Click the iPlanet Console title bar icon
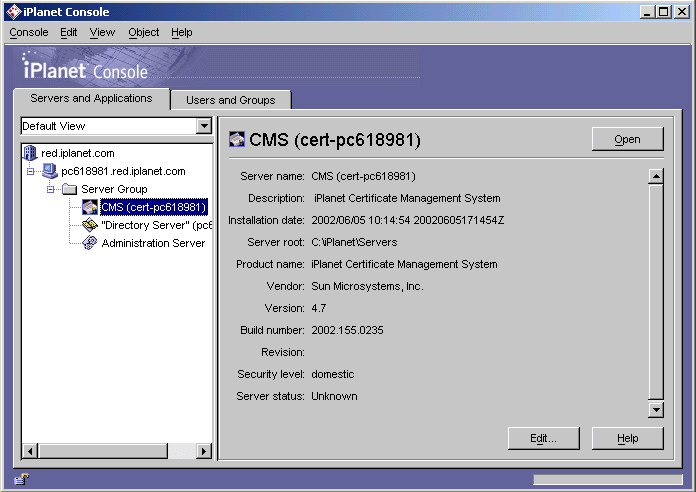 pyautogui.click(x=14, y=12)
